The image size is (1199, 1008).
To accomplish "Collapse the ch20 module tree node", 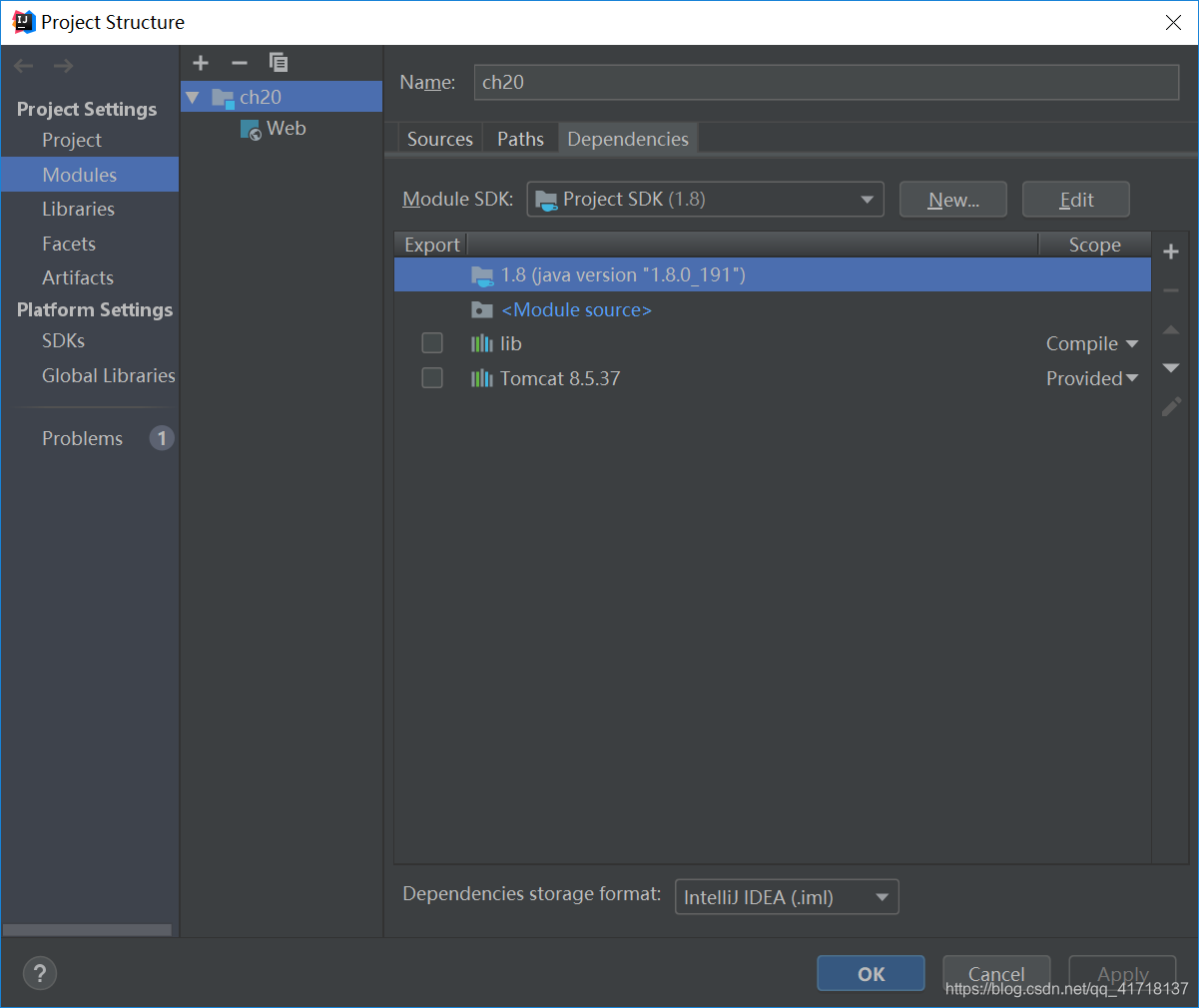I will click(193, 98).
